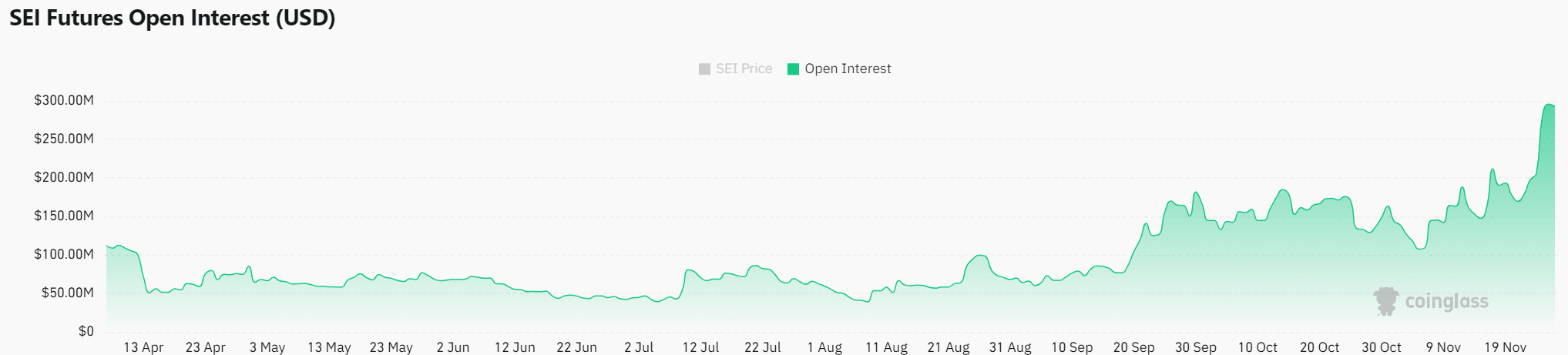Screen dimensions: 1568x355
Task: Click the green Open Interest legend square
Action: pos(793,69)
